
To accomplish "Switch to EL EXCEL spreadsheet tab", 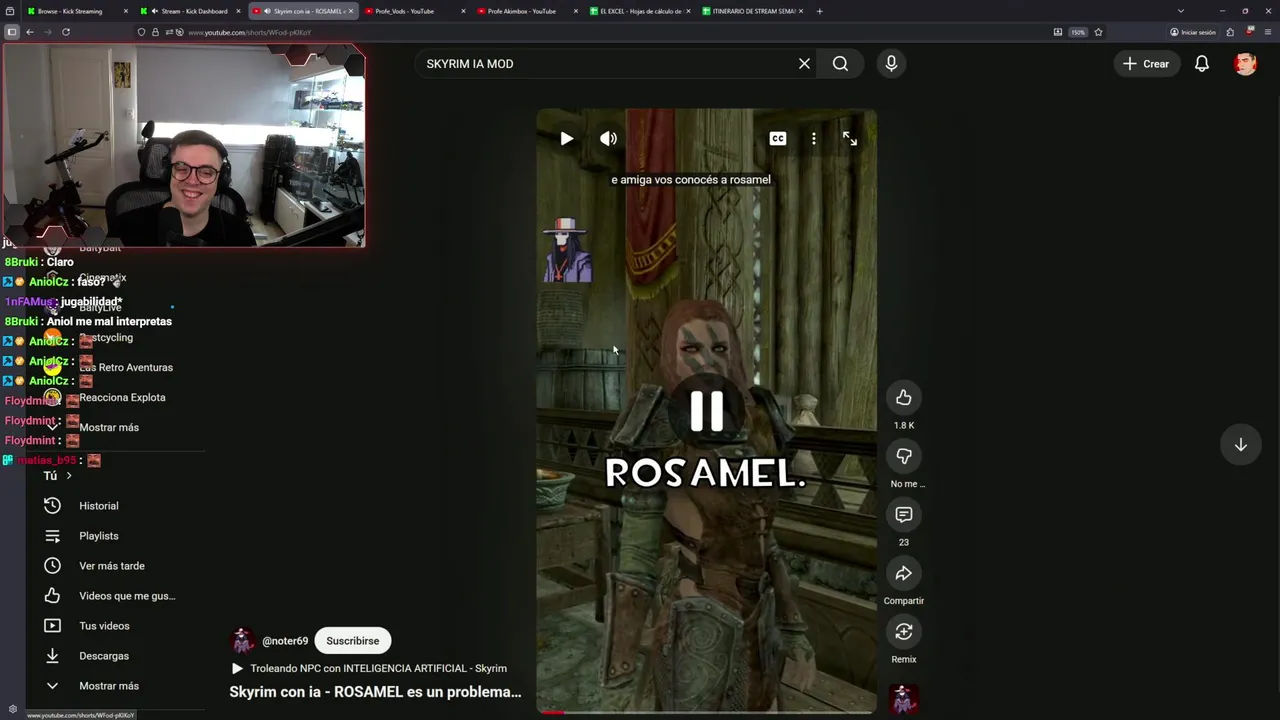I will click(640, 11).
